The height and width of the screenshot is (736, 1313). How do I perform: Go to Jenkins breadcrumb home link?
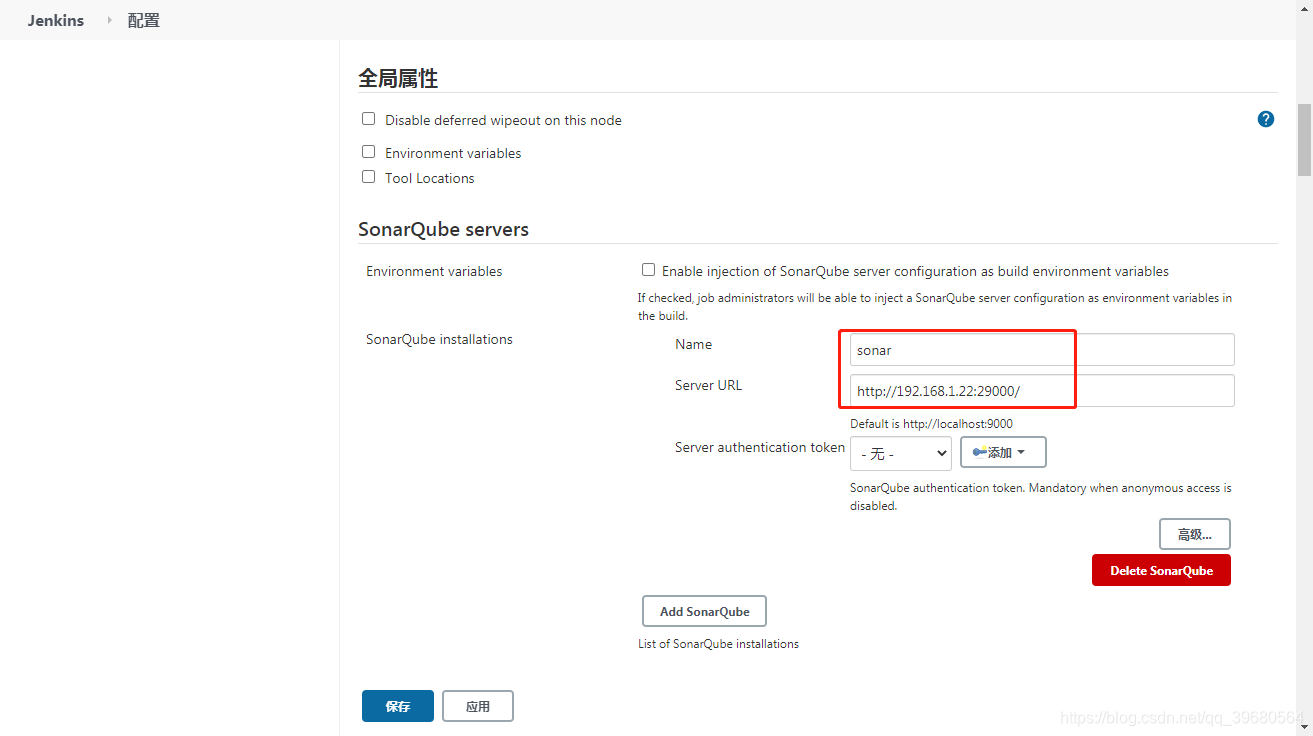56,20
